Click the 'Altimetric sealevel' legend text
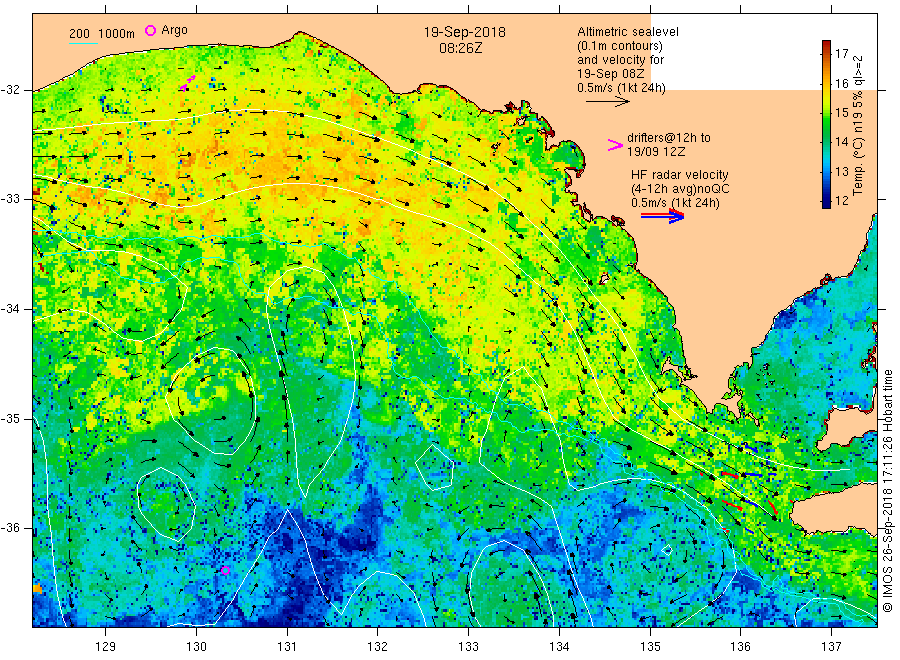 click(x=627, y=32)
